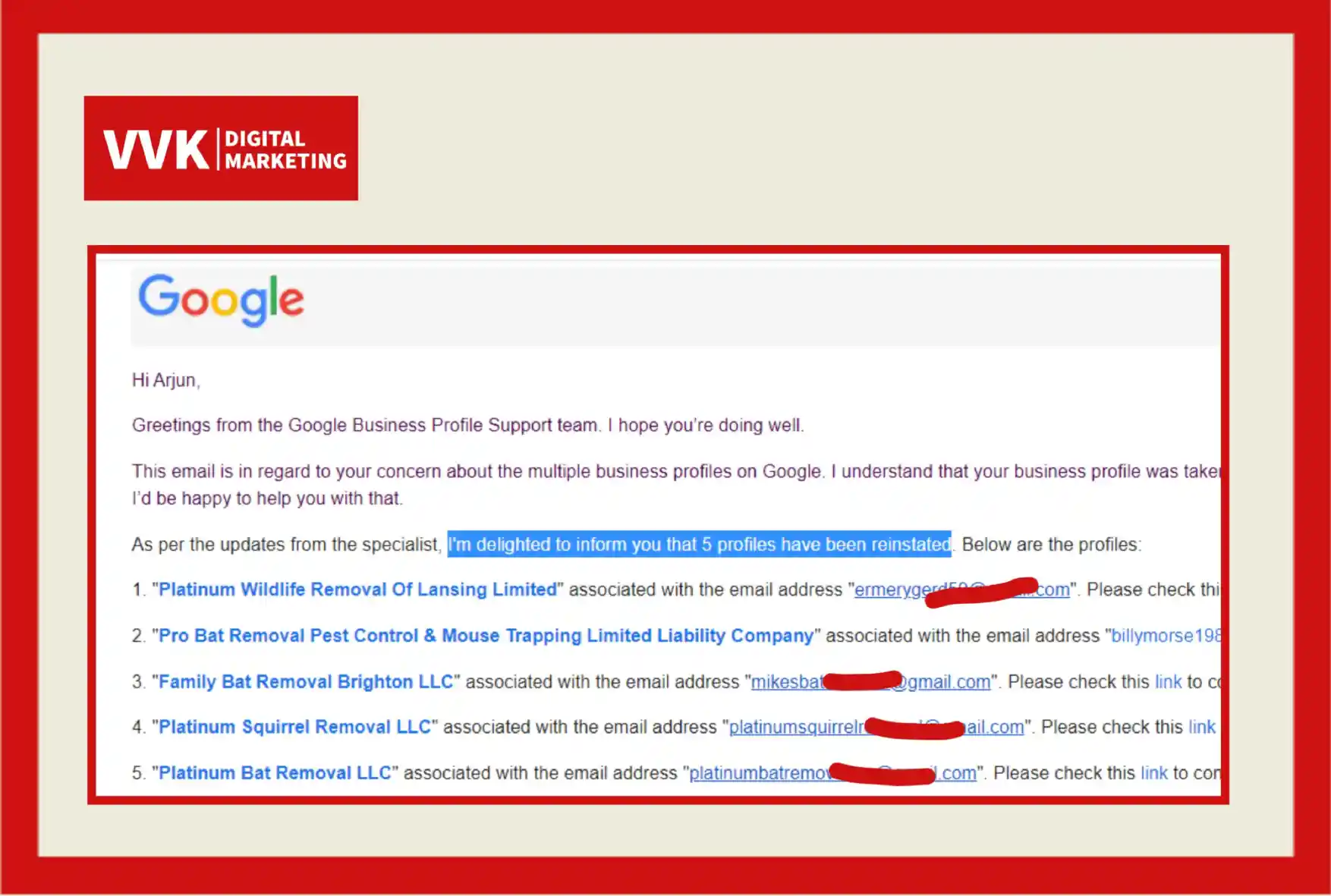Image resolution: width=1331 pixels, height=896 pixels.
Task: Open Pro Bat Removal Pest Control profile name
Action: tap(486, 636)
